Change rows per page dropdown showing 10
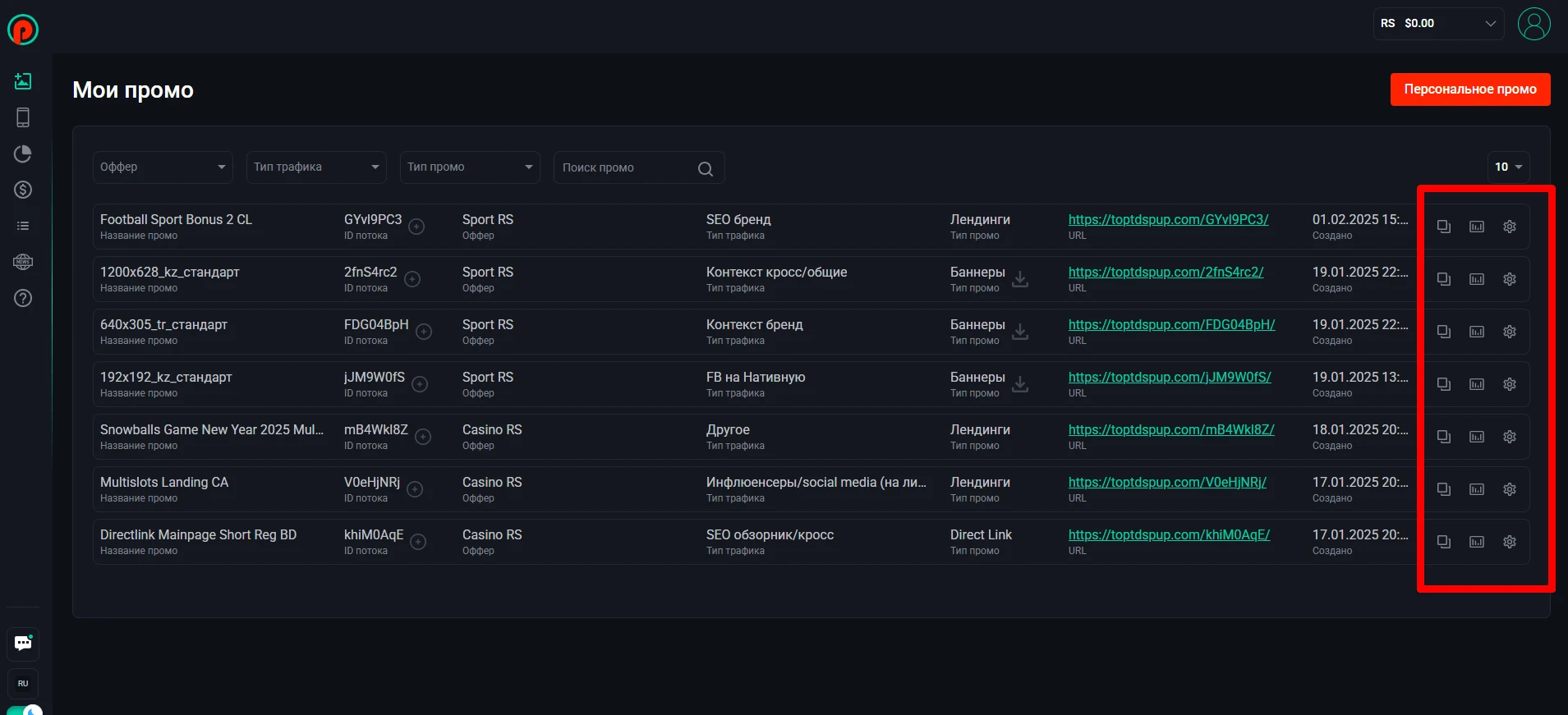Image resolution: width=1568 pixels, height=715 pixels. [x=1509, y=167]
